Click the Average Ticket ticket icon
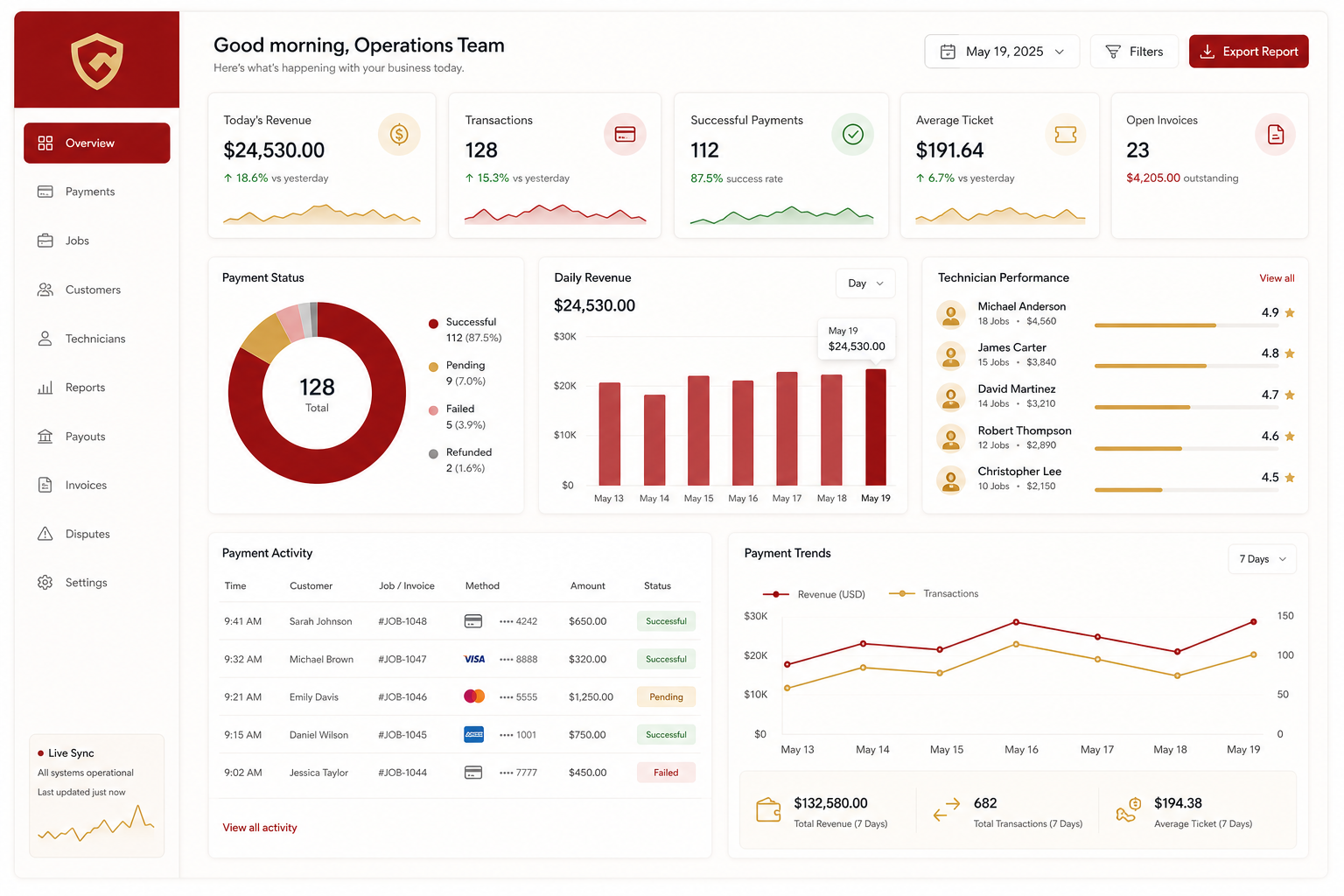1344x896 pixels. [1066, 134]
